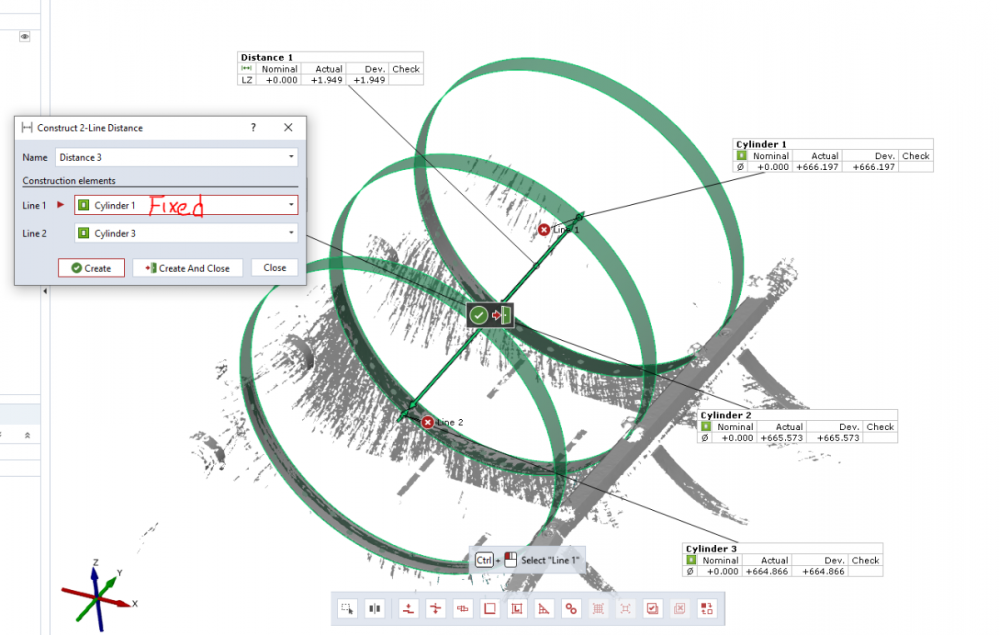Click the red X marker on Line 2
Screen dimensions: 999x635
428,422
